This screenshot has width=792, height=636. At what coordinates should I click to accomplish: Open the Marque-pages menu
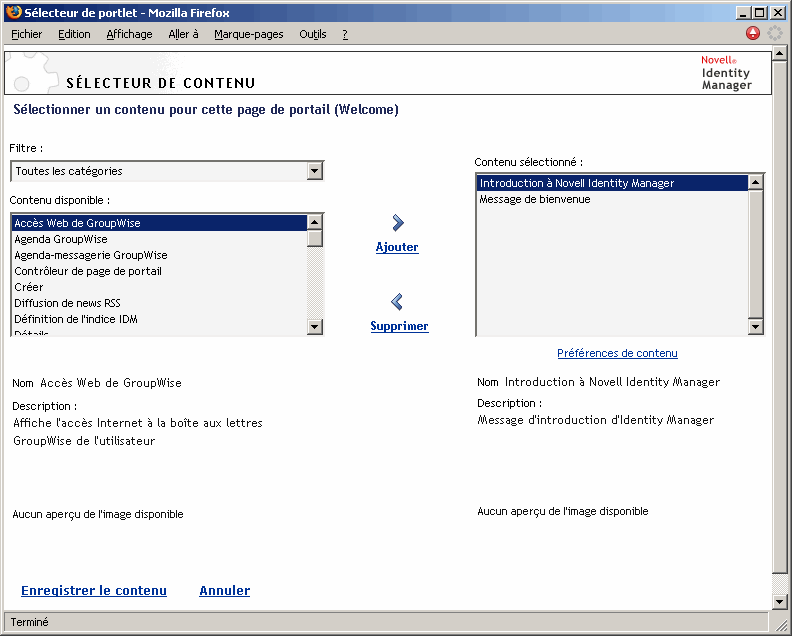tap(249, 34)
